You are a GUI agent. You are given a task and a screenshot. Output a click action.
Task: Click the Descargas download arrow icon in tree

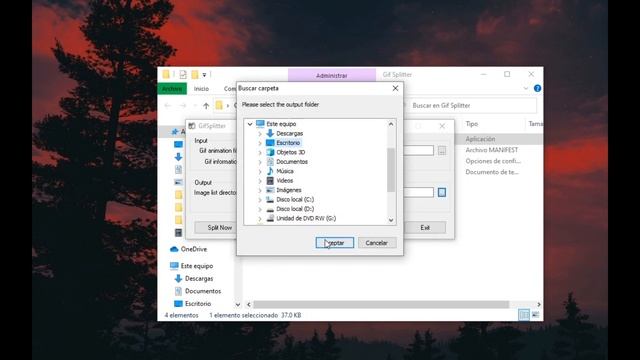click(270, 133)
